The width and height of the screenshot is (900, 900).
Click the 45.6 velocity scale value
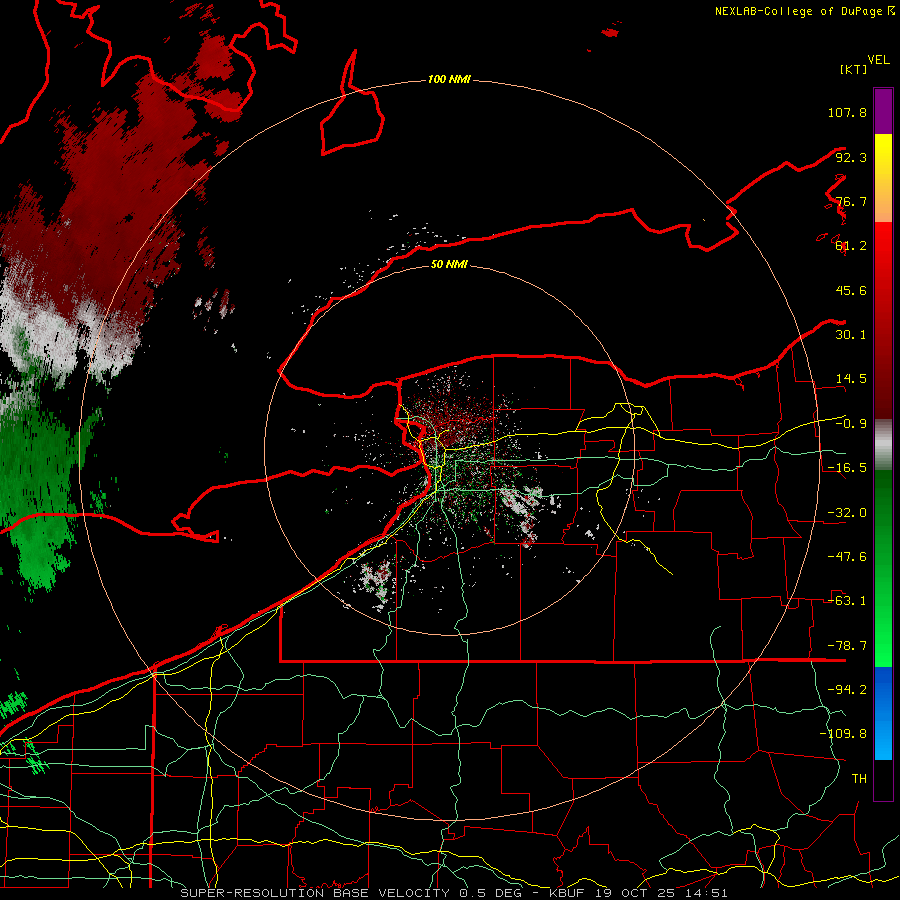click(851, 290)
